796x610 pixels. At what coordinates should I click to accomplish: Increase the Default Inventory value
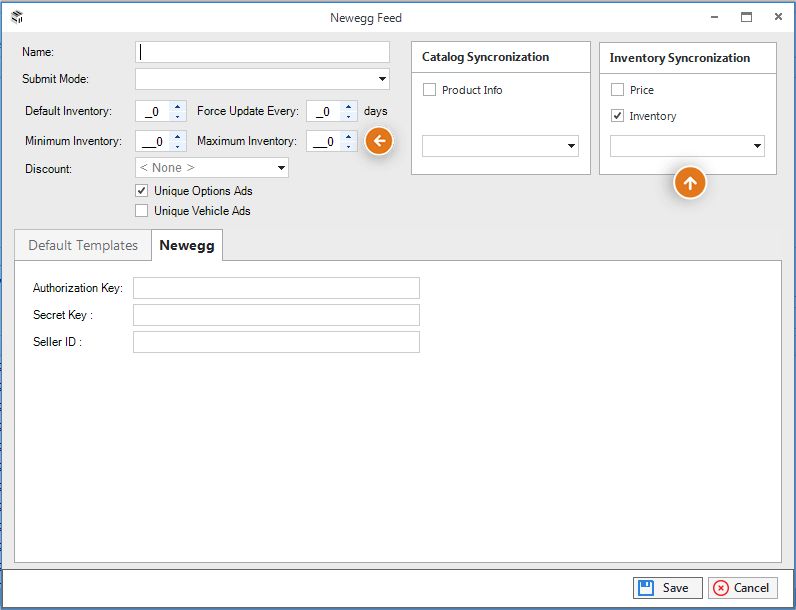[177, 107]
